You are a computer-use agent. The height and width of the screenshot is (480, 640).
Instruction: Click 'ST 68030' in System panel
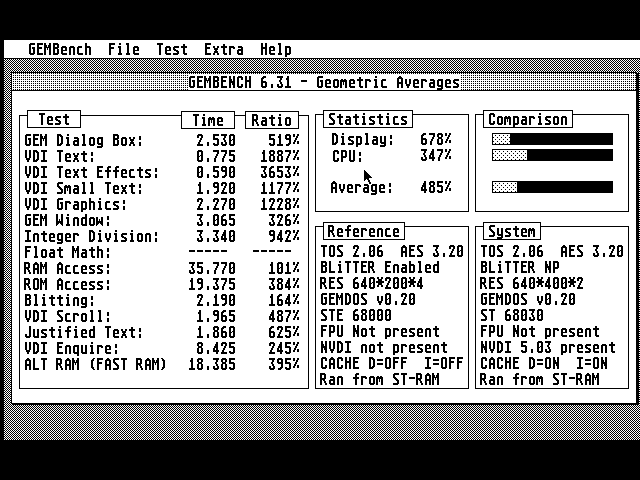coord(511,315)
